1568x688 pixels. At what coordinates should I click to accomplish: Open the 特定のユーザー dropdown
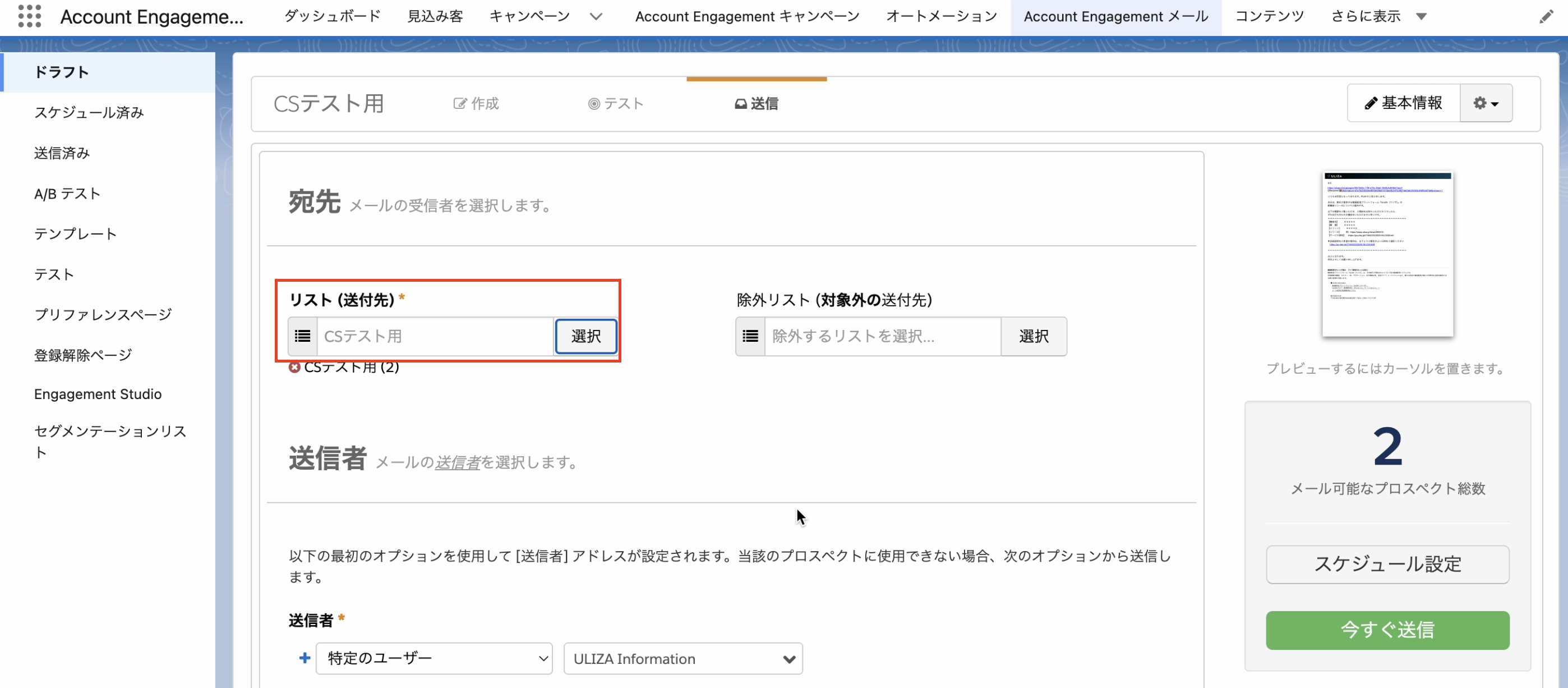434,658
